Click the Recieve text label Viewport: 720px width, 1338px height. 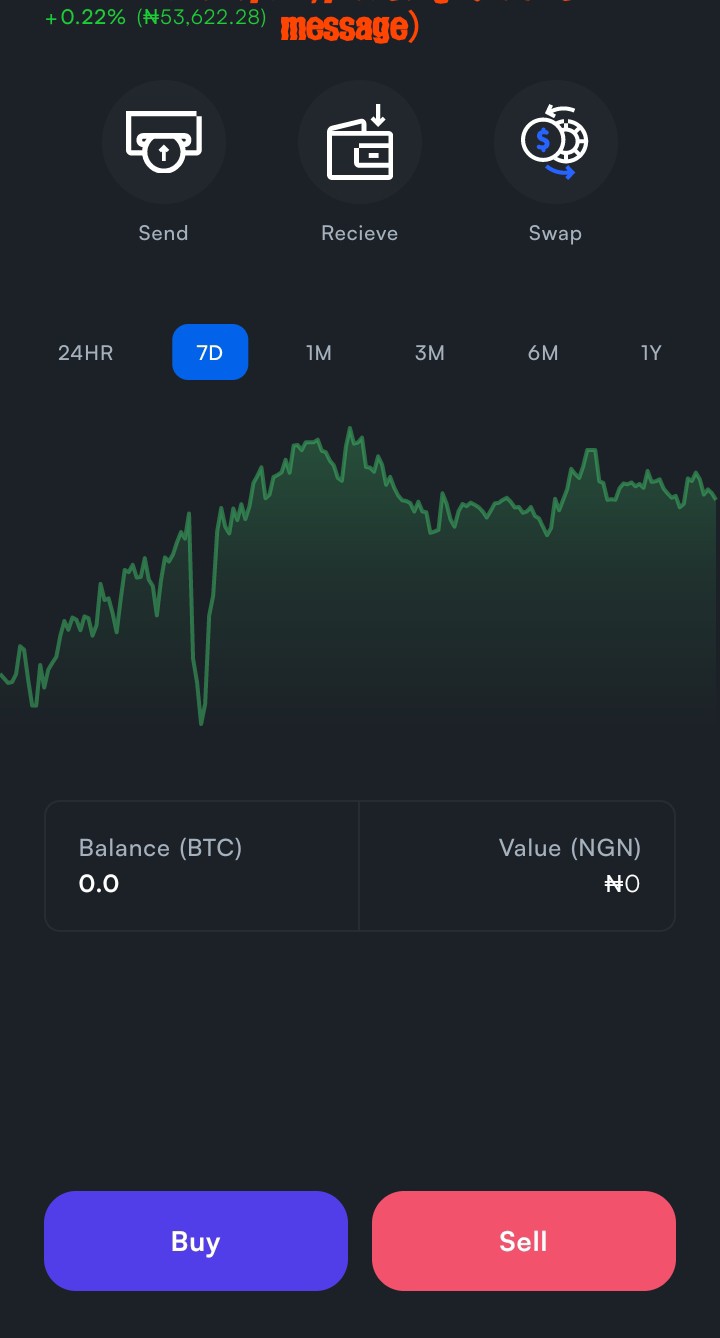pos(359,233)
